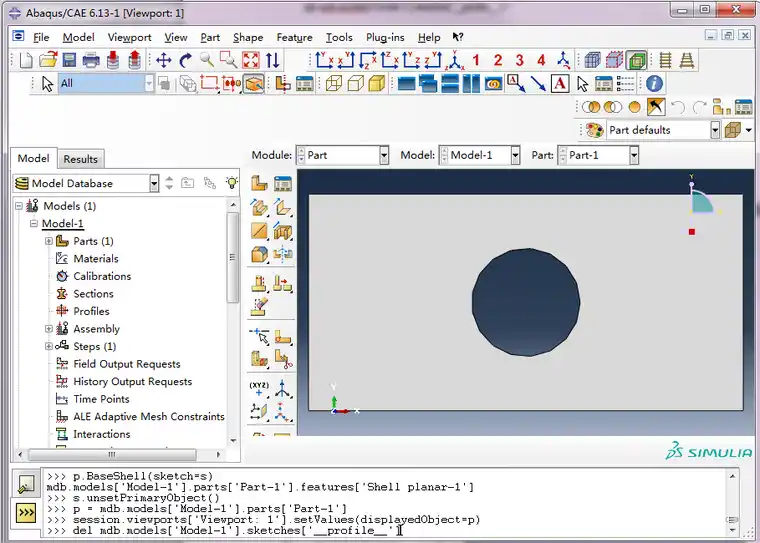Toggle shaded render style
Image resolution: width=760 pixels, height=543 pixels.
coord(377,83)
